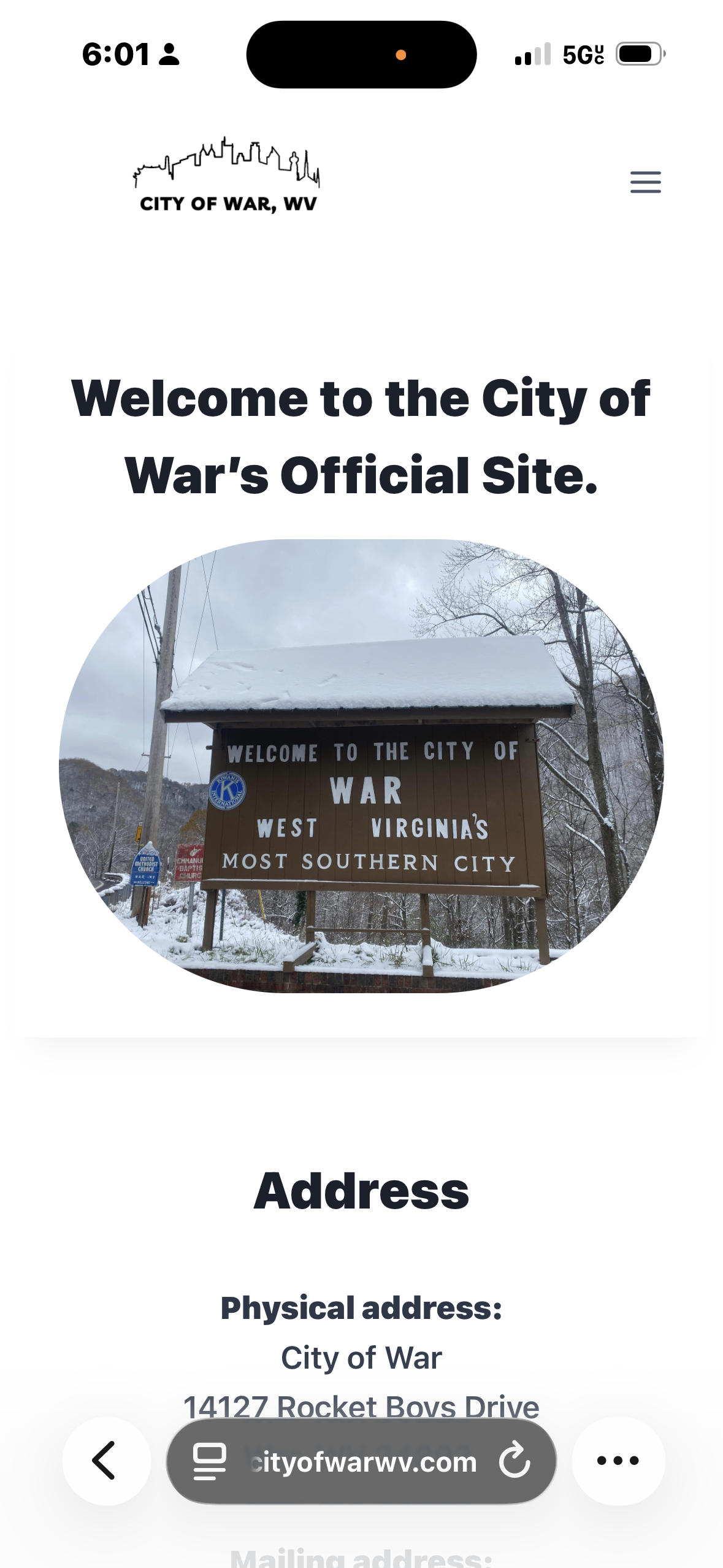Click the Address section heading
723x1568 pixels.
coord(361,1190)
